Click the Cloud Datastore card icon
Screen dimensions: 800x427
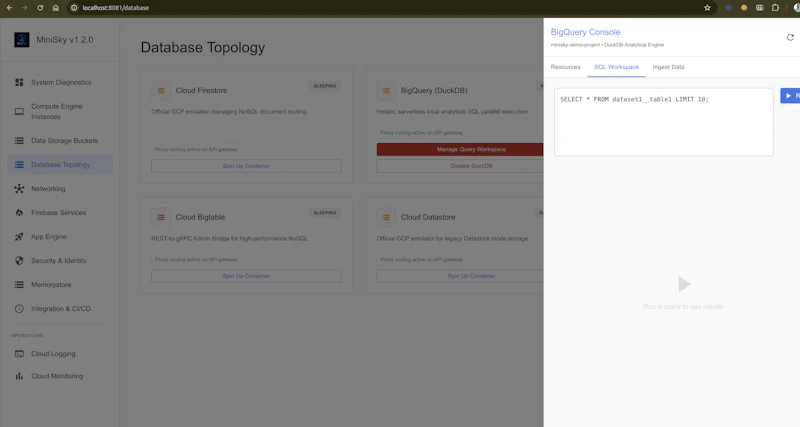click(386, 217)
